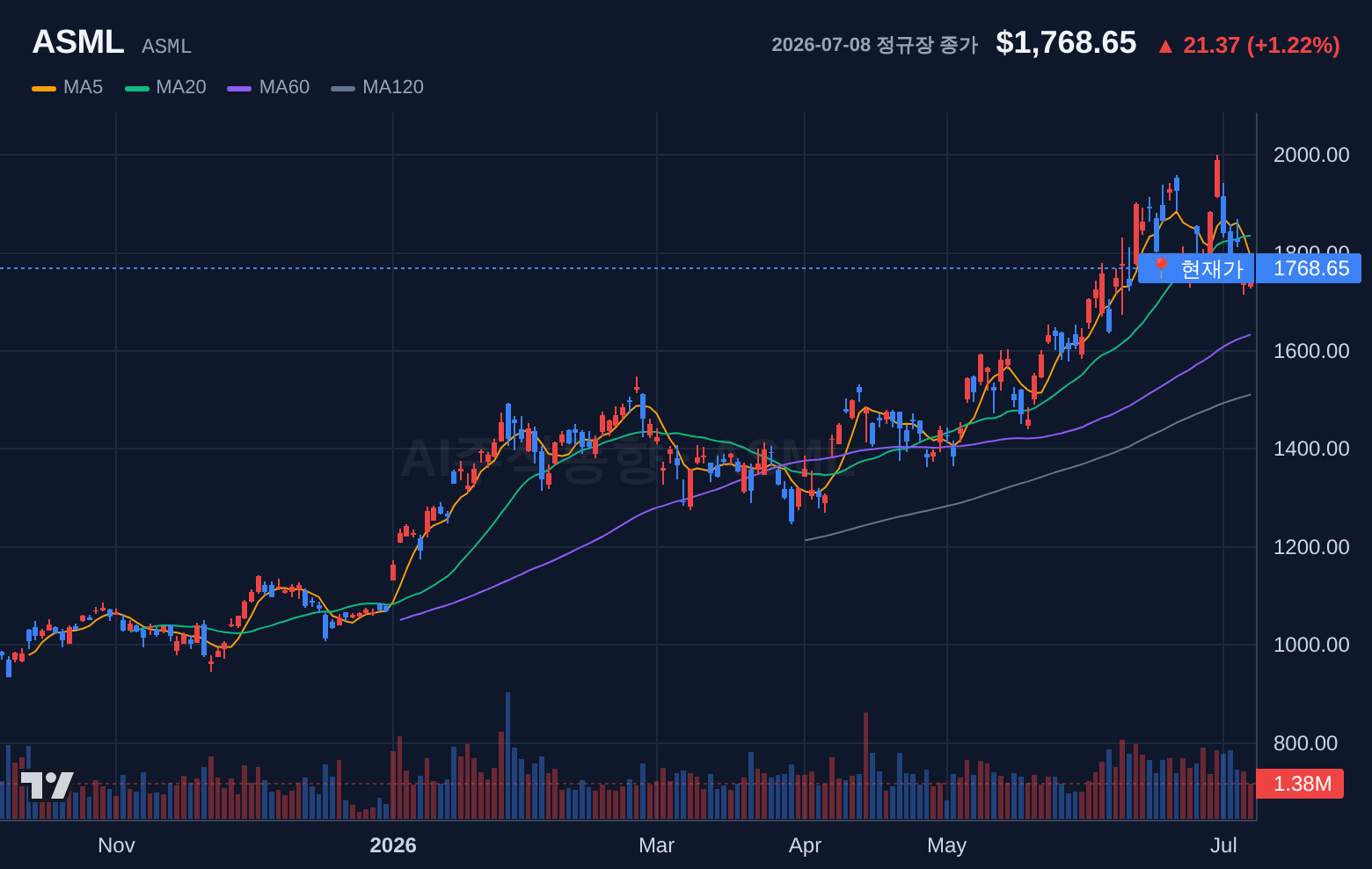Toggle the MA20 legend item
This screenshot has height=869, width=1372.
(165, 87)
